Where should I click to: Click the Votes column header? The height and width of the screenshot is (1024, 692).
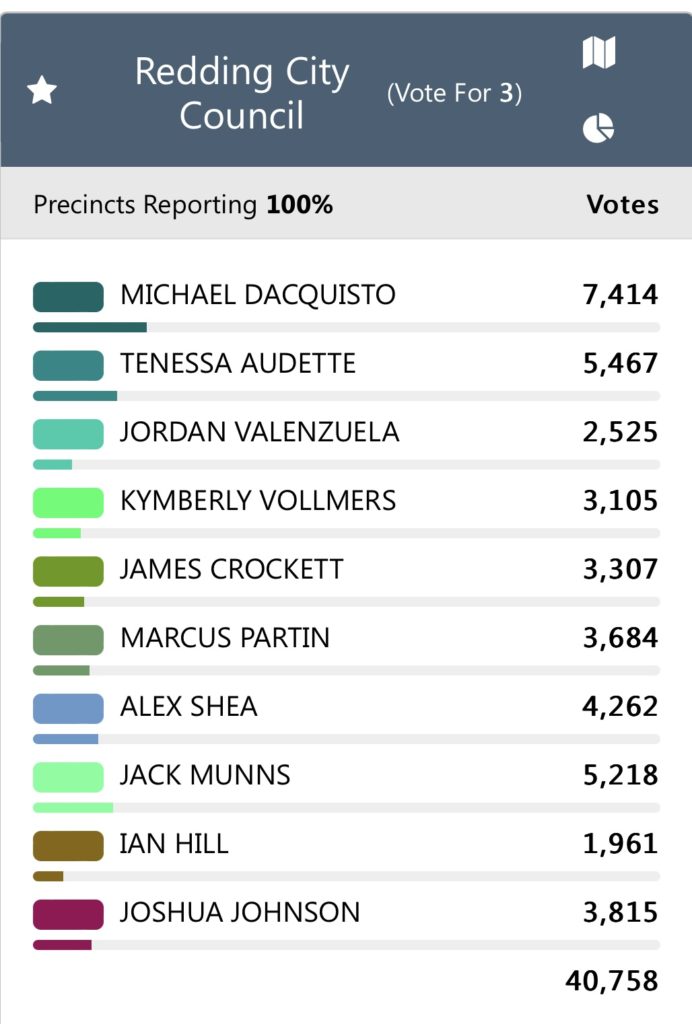tap(622, 205)
